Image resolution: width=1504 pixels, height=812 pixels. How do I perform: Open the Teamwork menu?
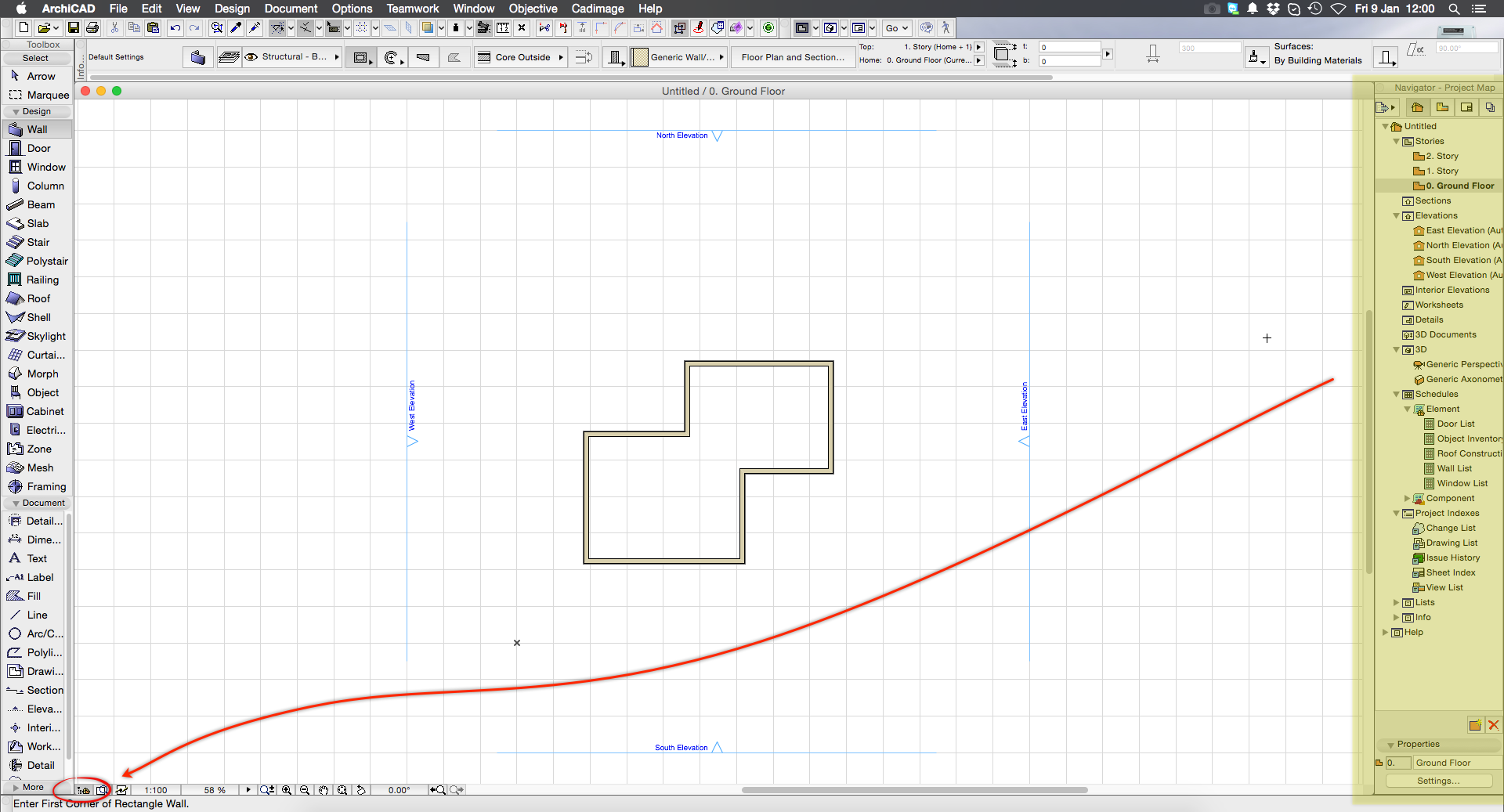[413, 9]
